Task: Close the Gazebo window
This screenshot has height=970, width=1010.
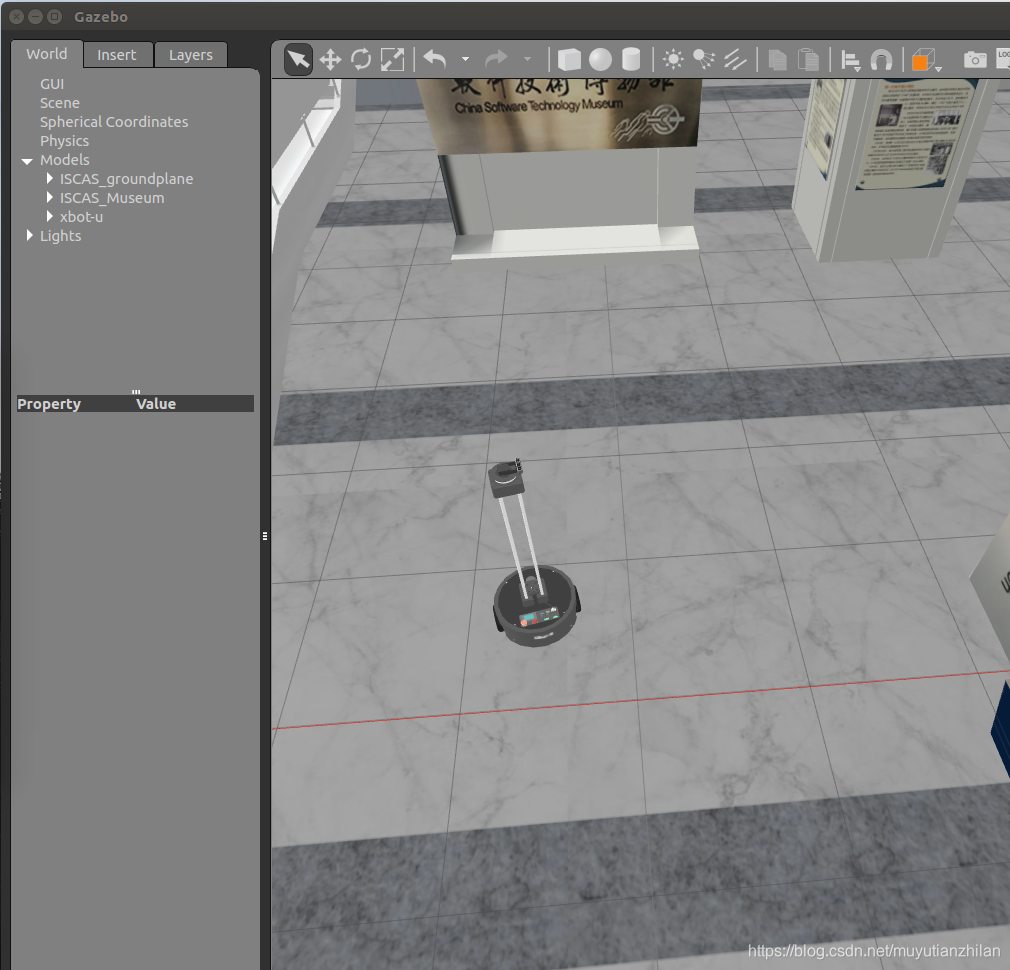Action: pos(17,17)
